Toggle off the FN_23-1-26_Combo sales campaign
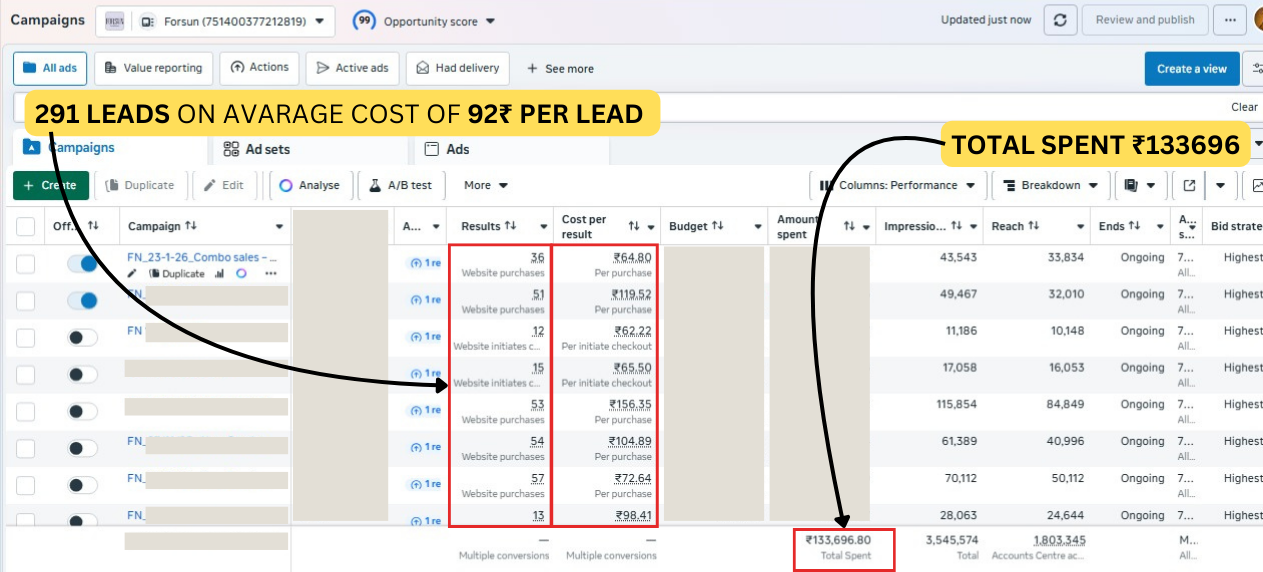This screenshot has width=1263, height=572. tap(82, 264)
